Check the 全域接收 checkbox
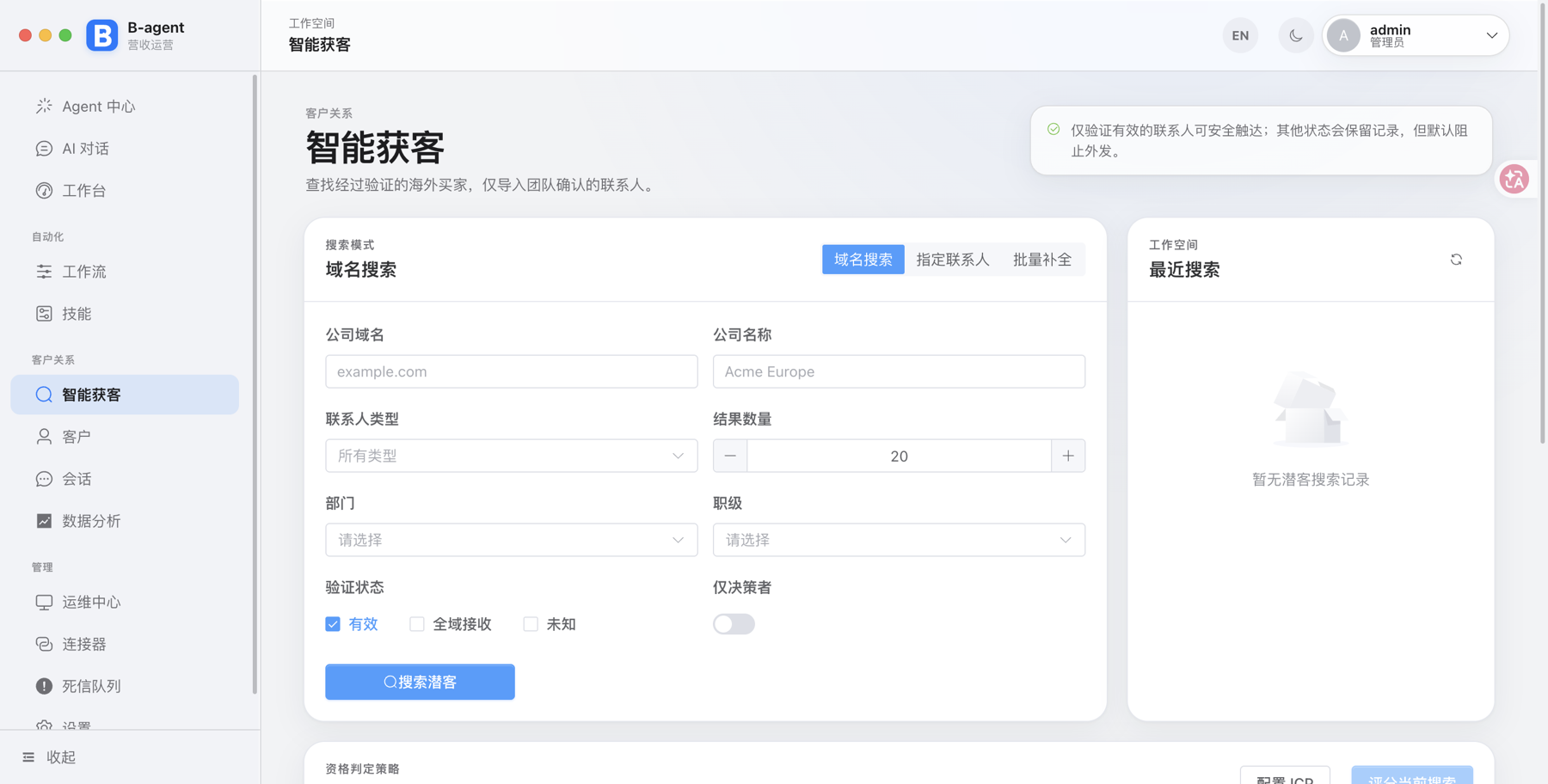Viewport: 1548px width, 784px height. [x=417, y=624]
